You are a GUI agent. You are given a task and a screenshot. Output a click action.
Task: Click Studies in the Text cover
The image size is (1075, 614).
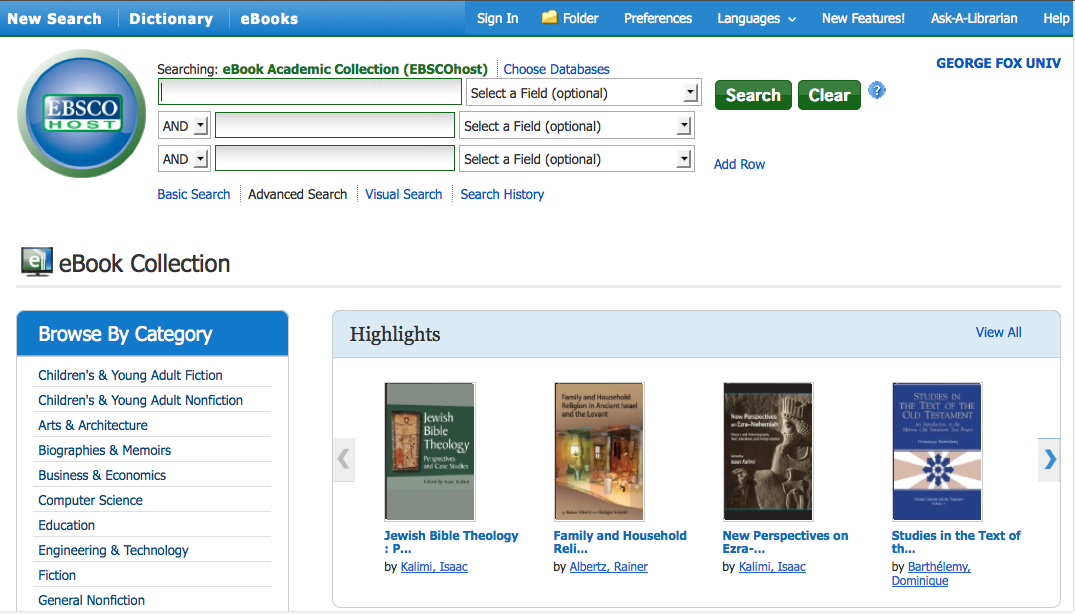tap(937, 452)
